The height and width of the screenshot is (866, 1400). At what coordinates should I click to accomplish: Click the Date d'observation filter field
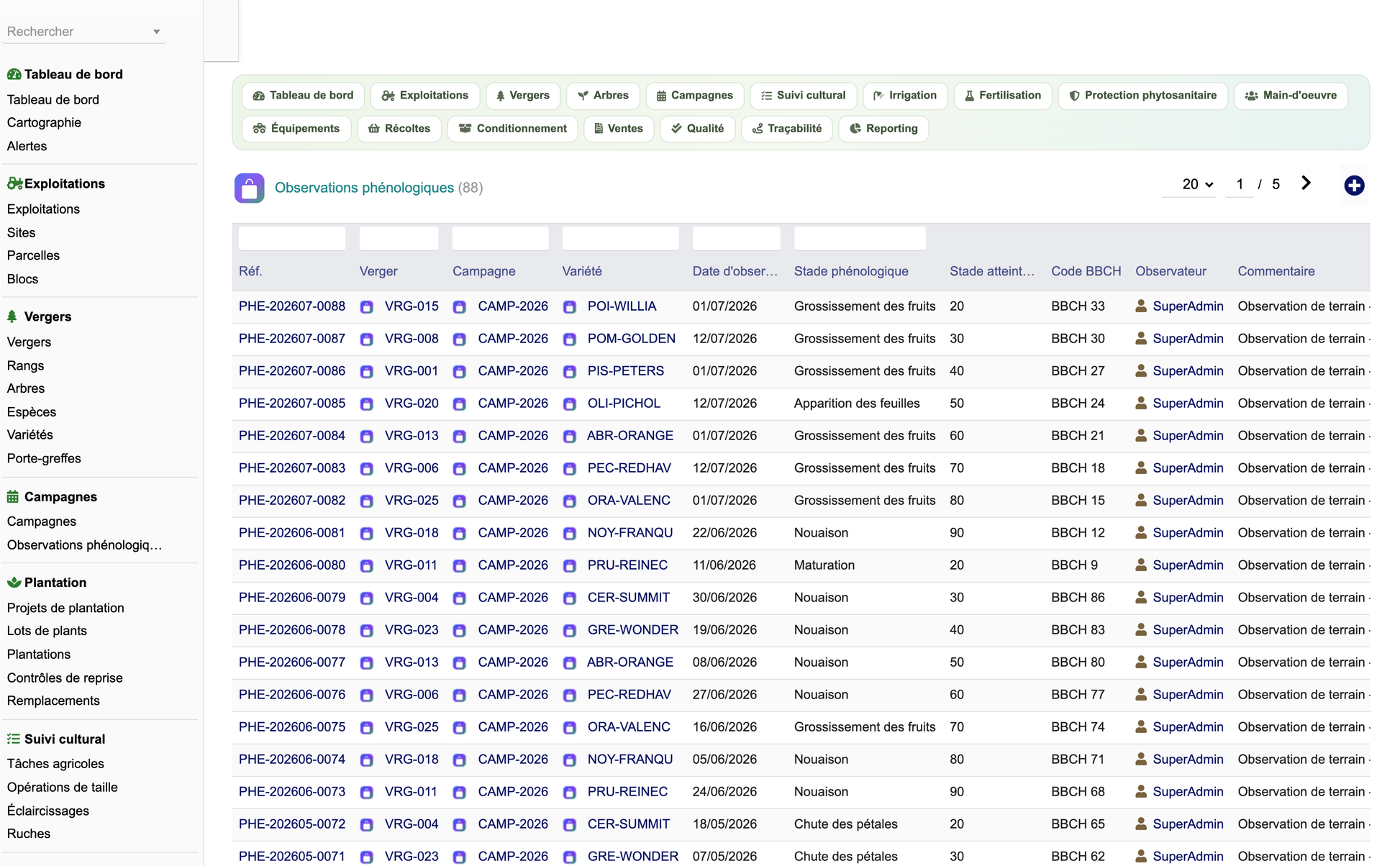(x=736, y=239)
